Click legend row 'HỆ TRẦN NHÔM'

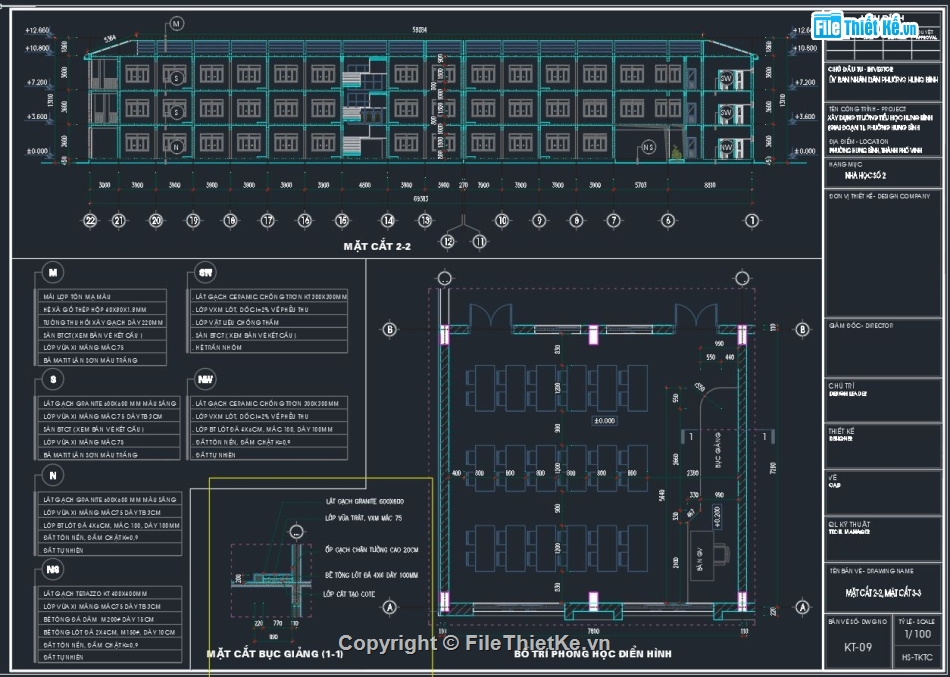pyautogui.click(x=268, y=348)
